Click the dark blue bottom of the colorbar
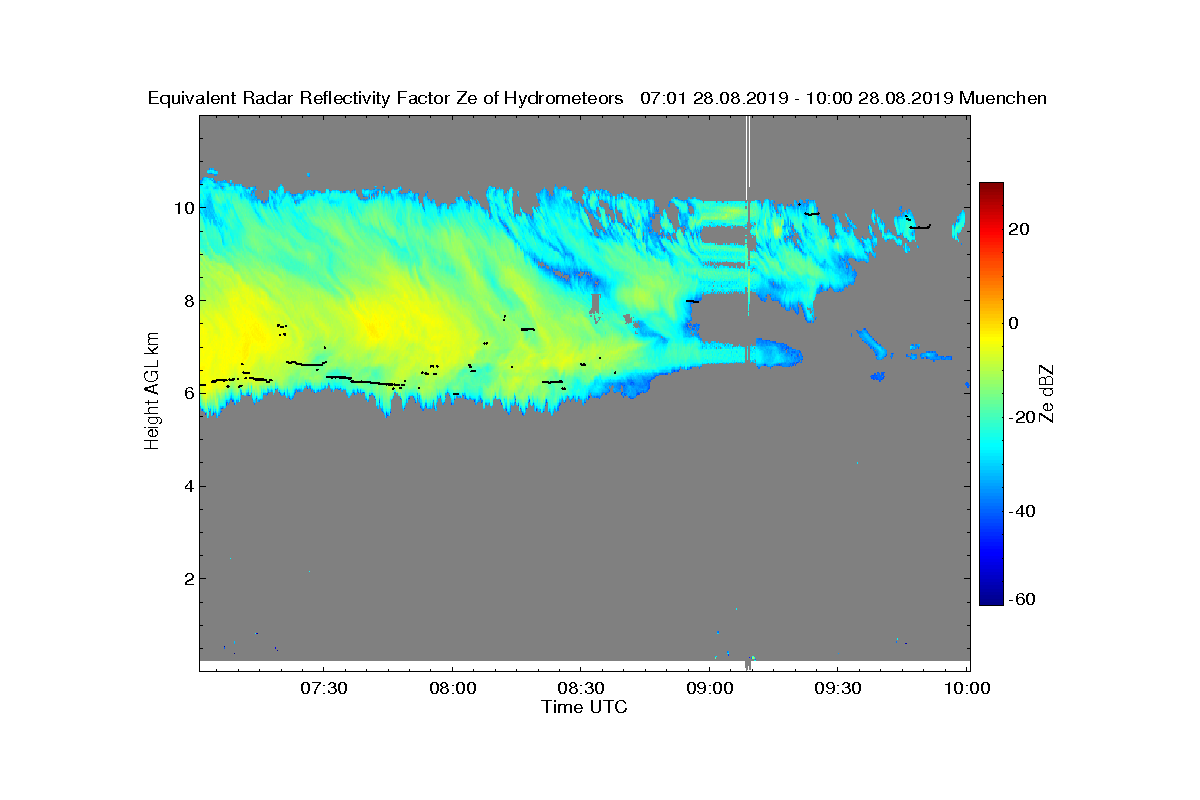 991,598
